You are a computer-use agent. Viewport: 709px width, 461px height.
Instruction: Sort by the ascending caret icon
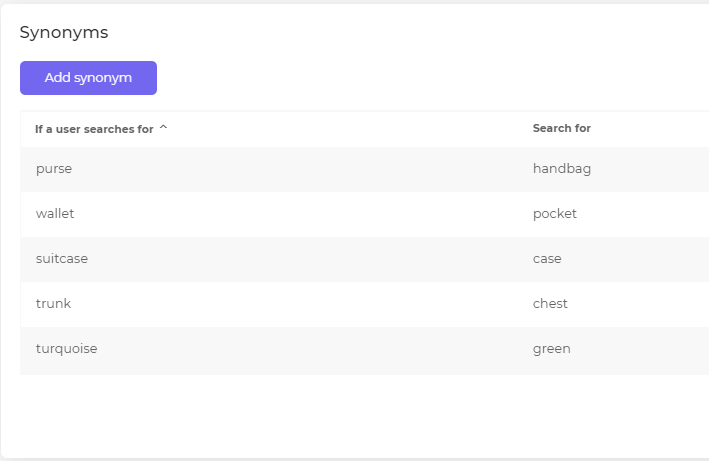pyautogui.click(x=163, y=128)
